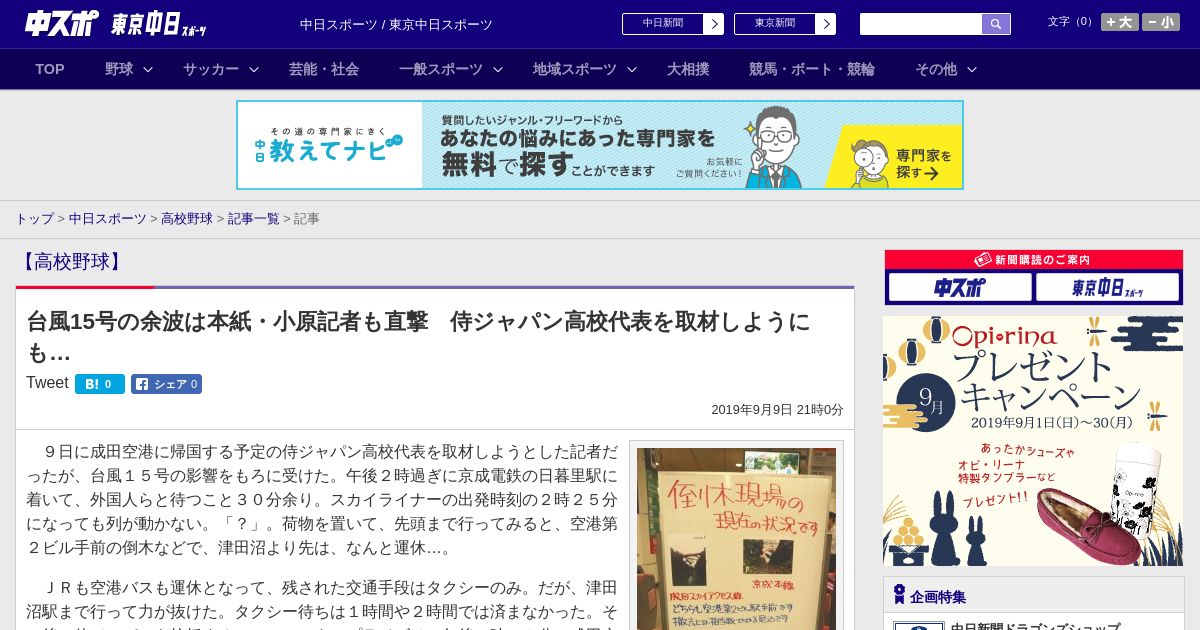Expand the その他 dropdown chevron

coord(972,69)
